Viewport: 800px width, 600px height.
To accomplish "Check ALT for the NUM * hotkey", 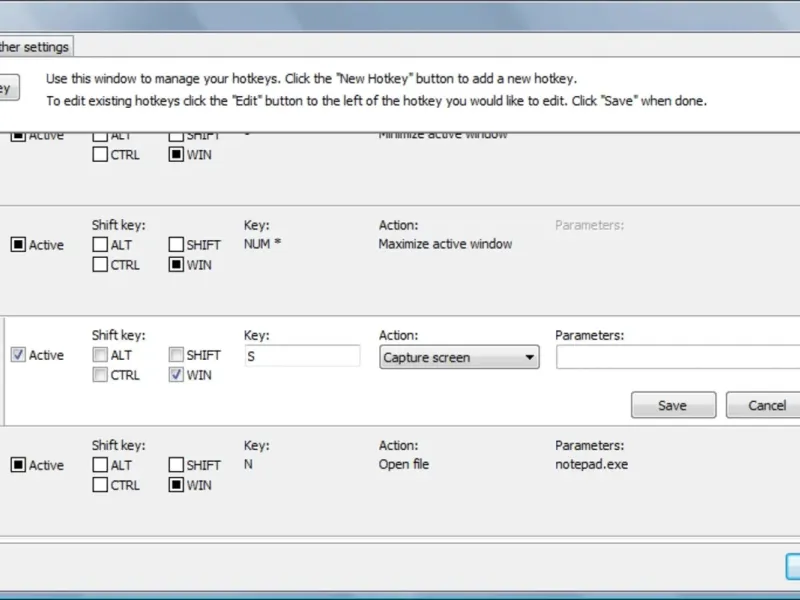I will tap(100, 245).
